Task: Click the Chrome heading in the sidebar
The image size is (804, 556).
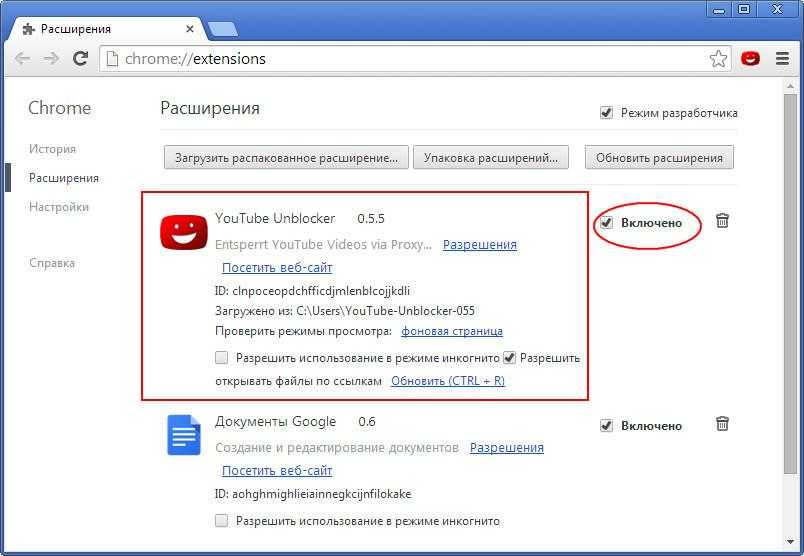Action: (x=59, y=108)
